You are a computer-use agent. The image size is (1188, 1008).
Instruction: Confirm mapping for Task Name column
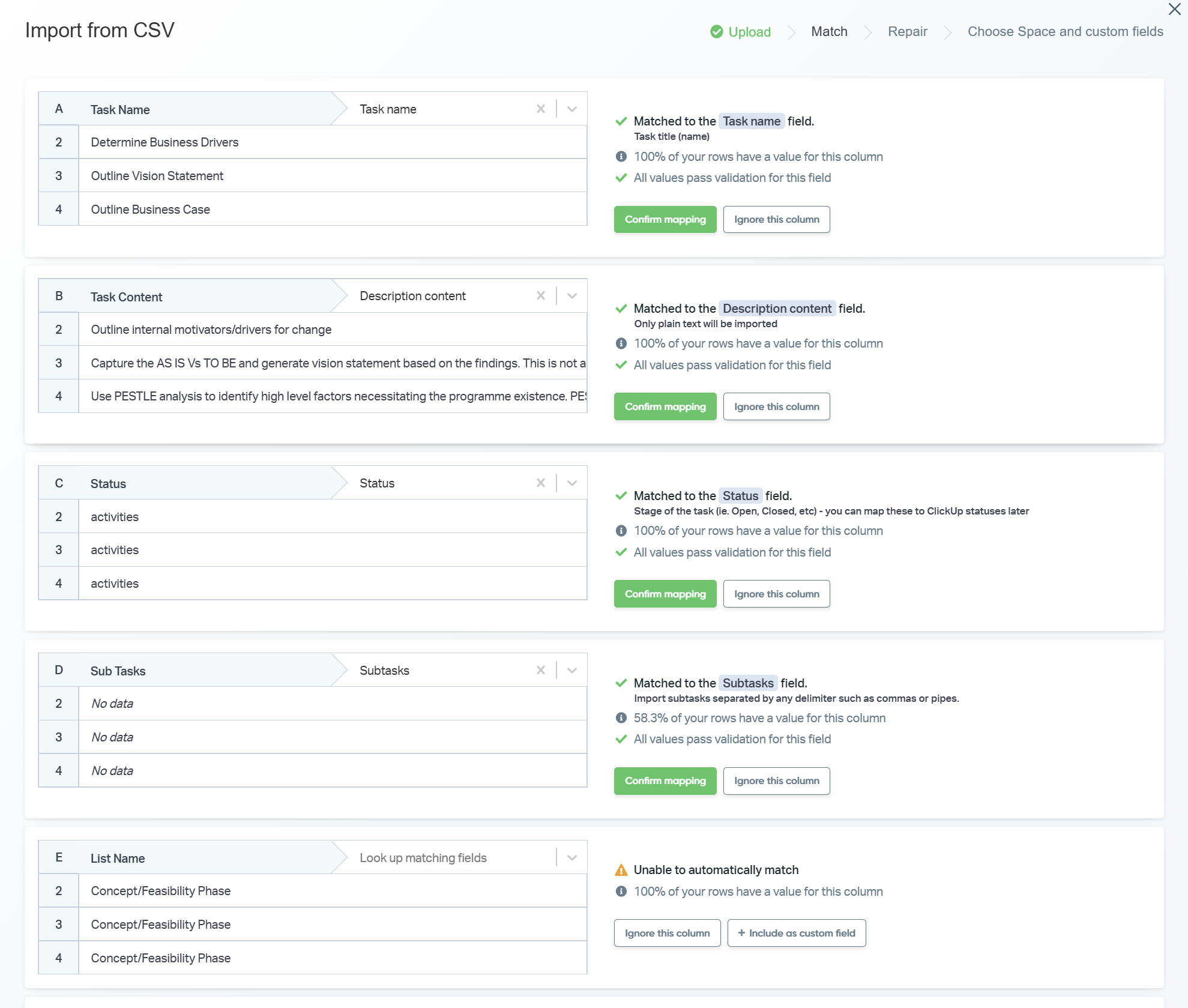[x=665, y=219]
